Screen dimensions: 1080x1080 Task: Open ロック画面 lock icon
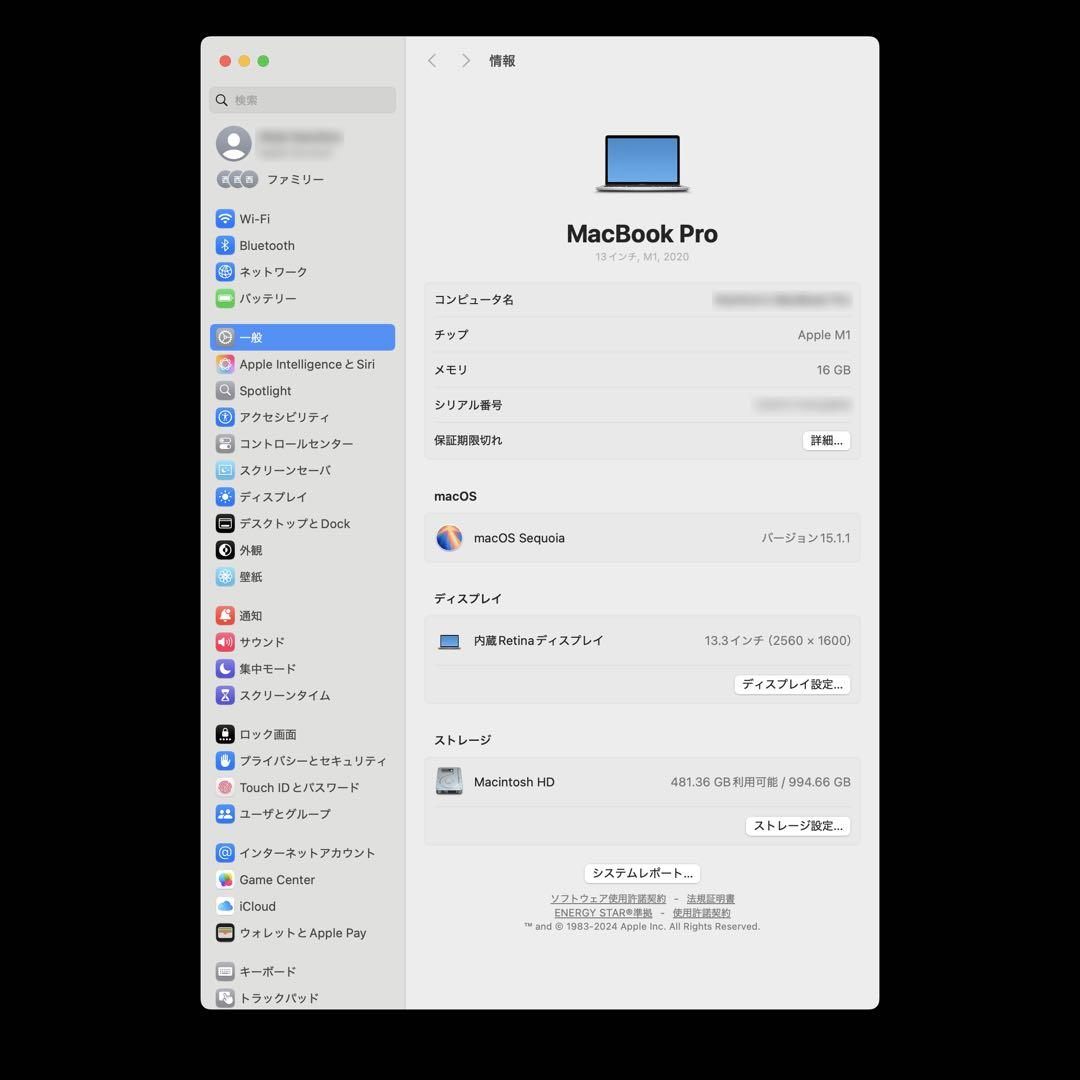225,734
